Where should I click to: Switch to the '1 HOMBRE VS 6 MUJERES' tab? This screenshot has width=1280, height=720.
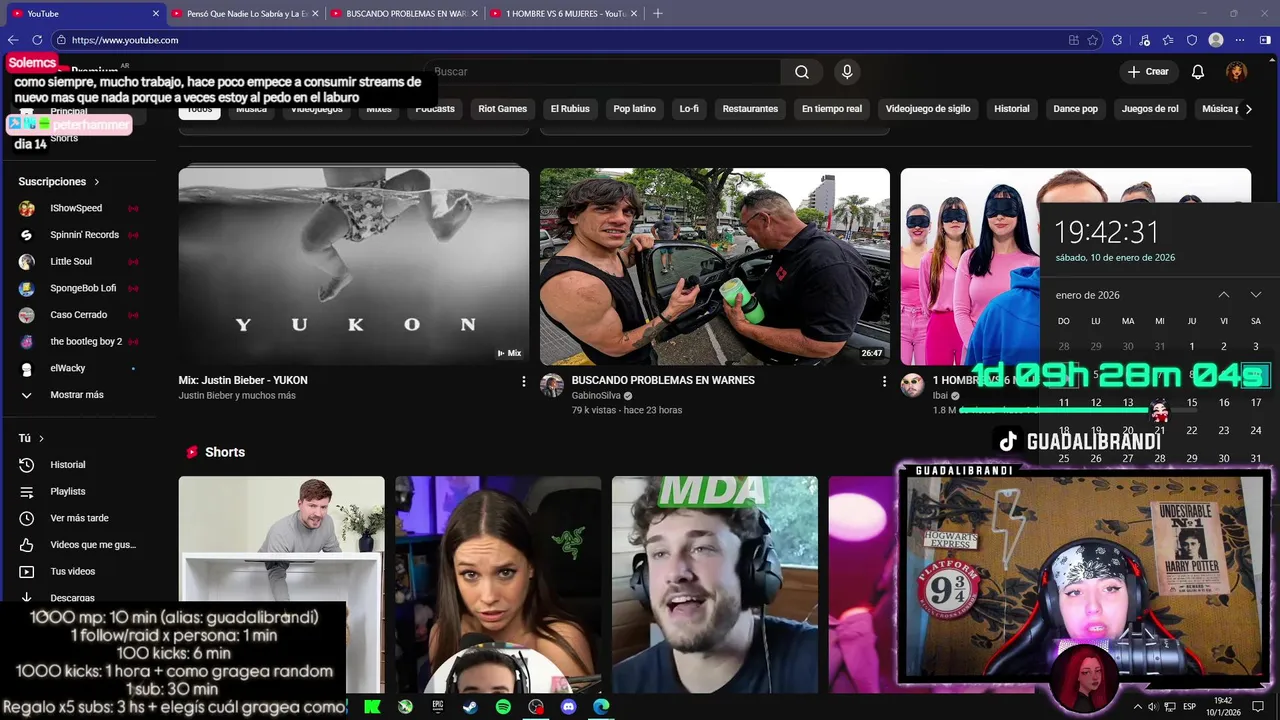click(566, 13)
